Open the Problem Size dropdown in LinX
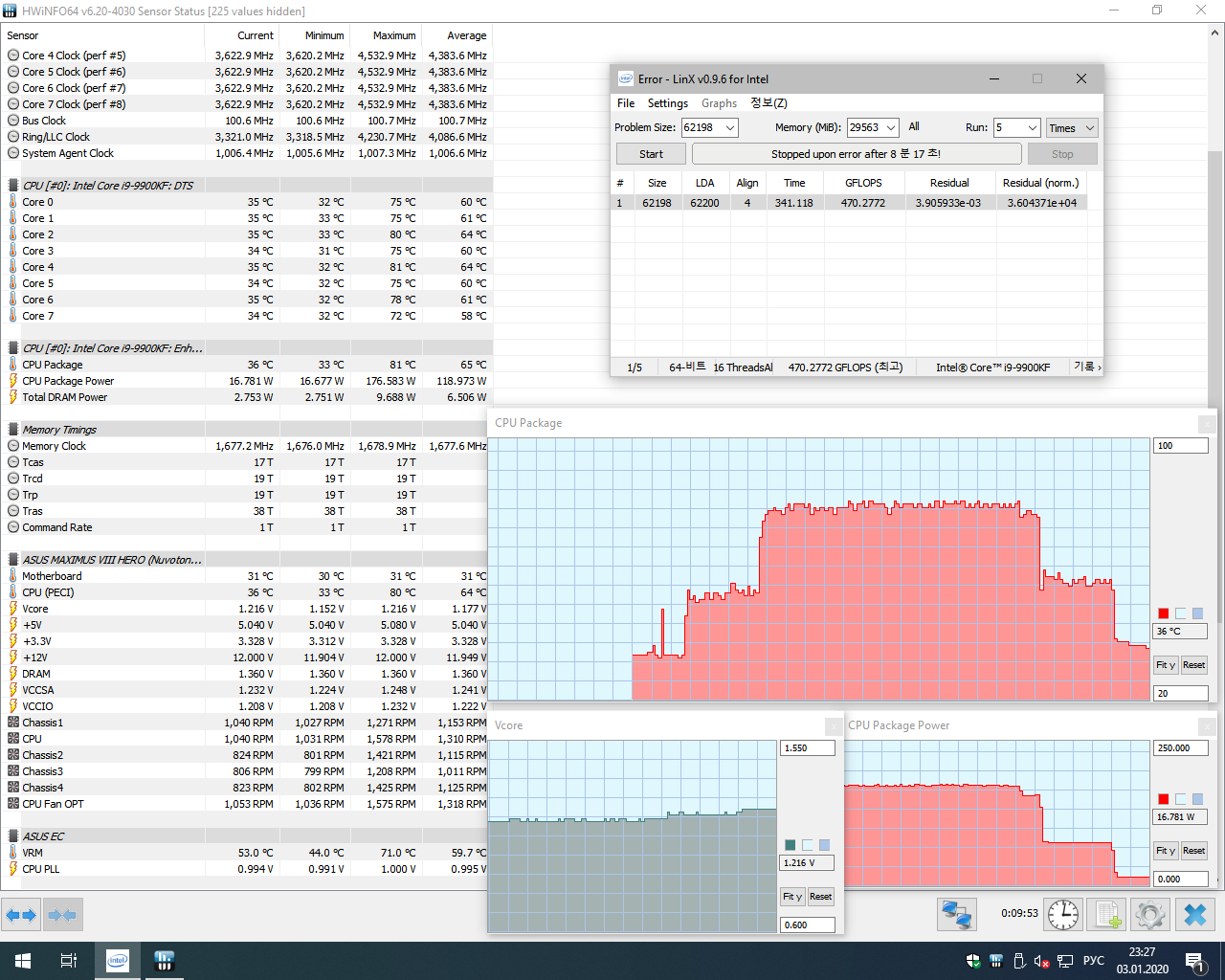 730,127
